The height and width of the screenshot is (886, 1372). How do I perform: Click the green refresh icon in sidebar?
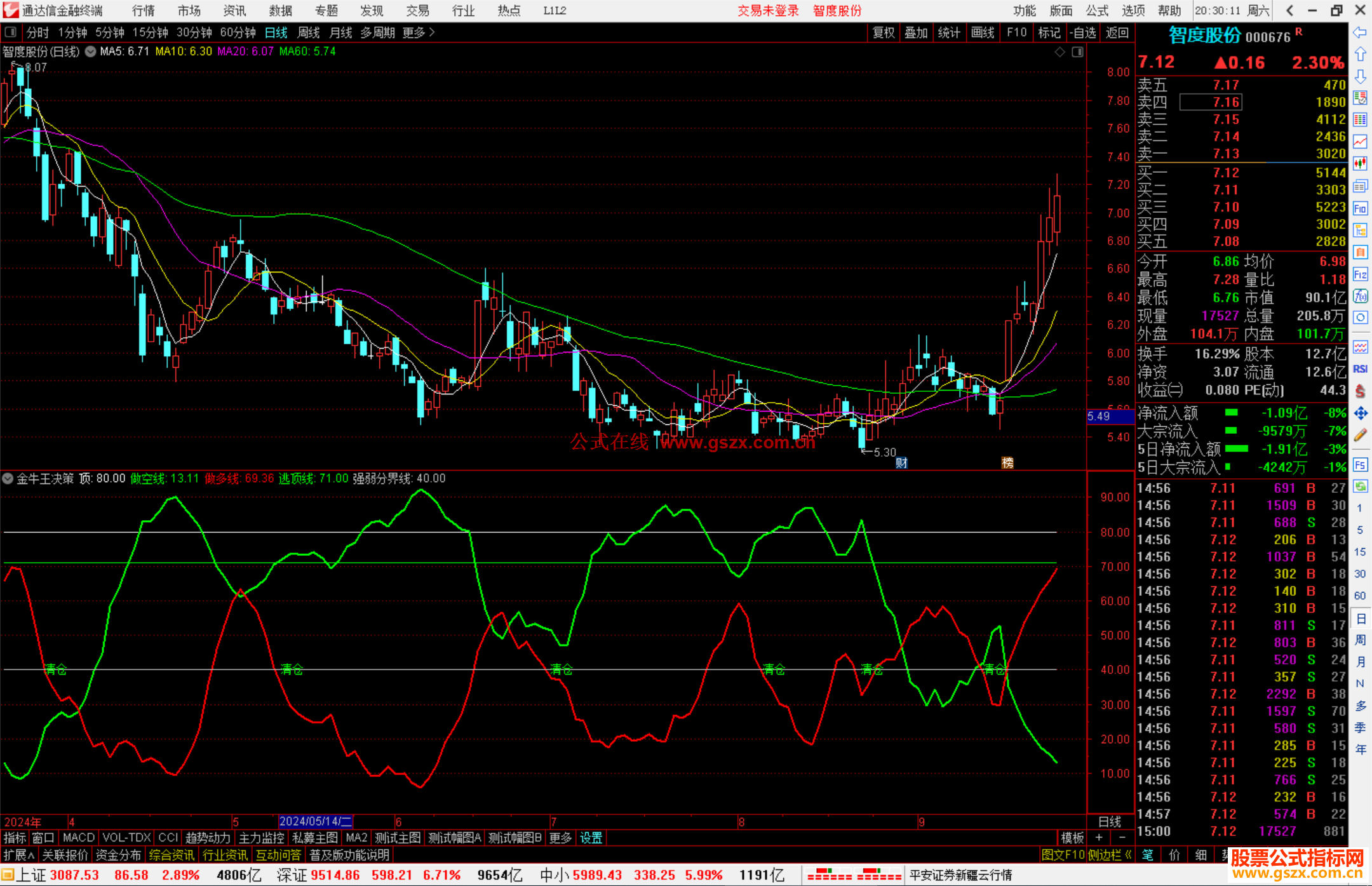coord(1360,487)
